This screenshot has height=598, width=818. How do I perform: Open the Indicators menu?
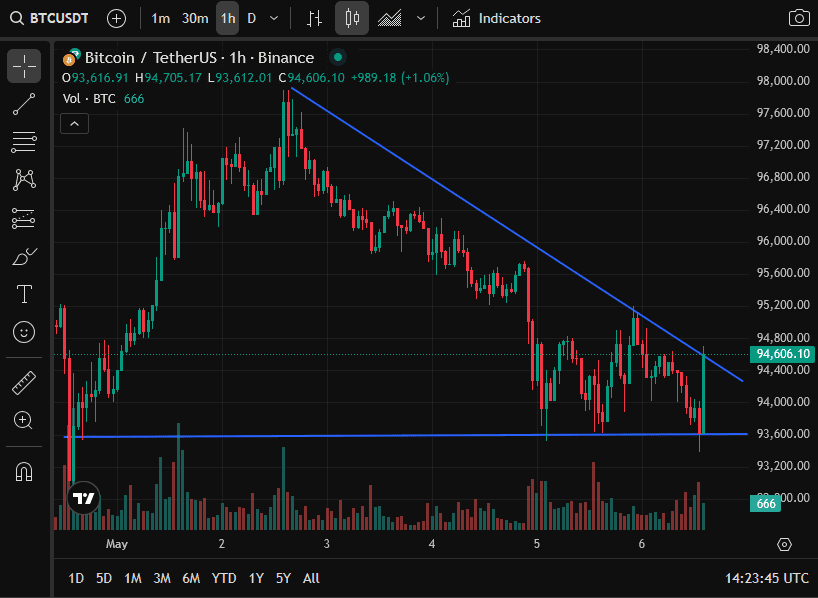coord(496,19)
